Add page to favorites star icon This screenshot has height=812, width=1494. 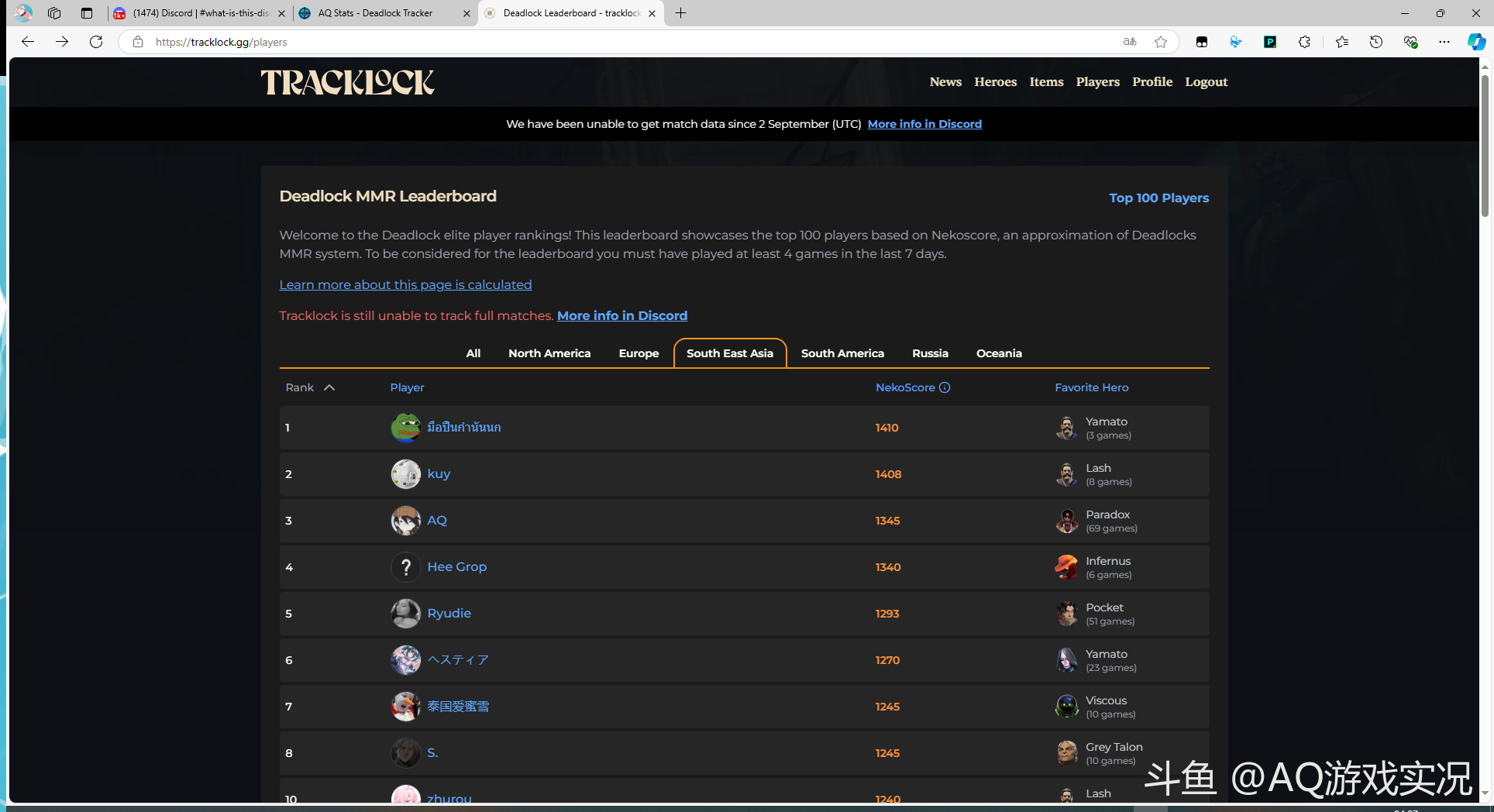(x=1160, y=42)
